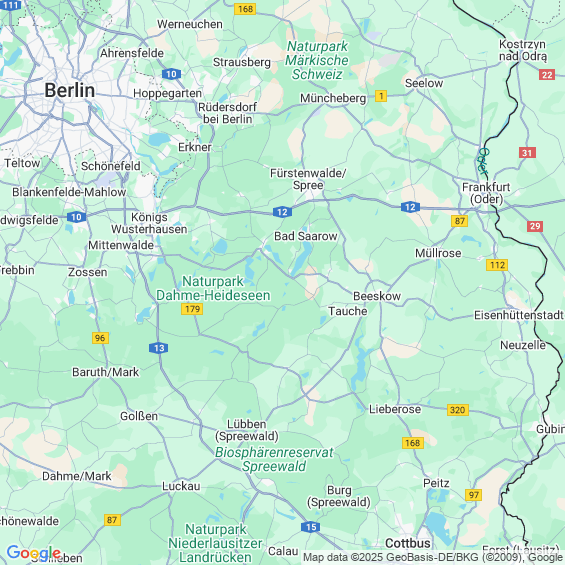This screenshot has height=565, width=565.
Task: Click the A13 motorway shield icon
Action: coord(159,348)
